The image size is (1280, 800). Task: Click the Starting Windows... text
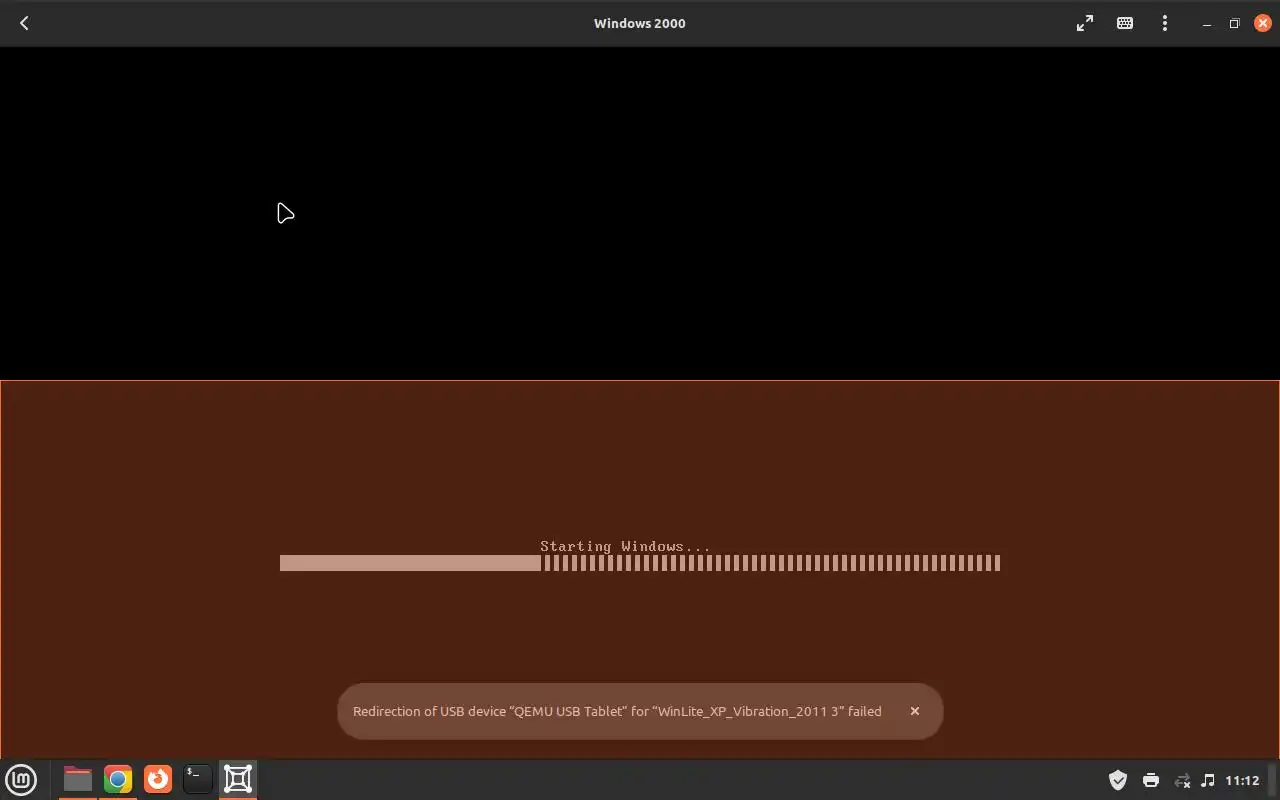point(625,546)
